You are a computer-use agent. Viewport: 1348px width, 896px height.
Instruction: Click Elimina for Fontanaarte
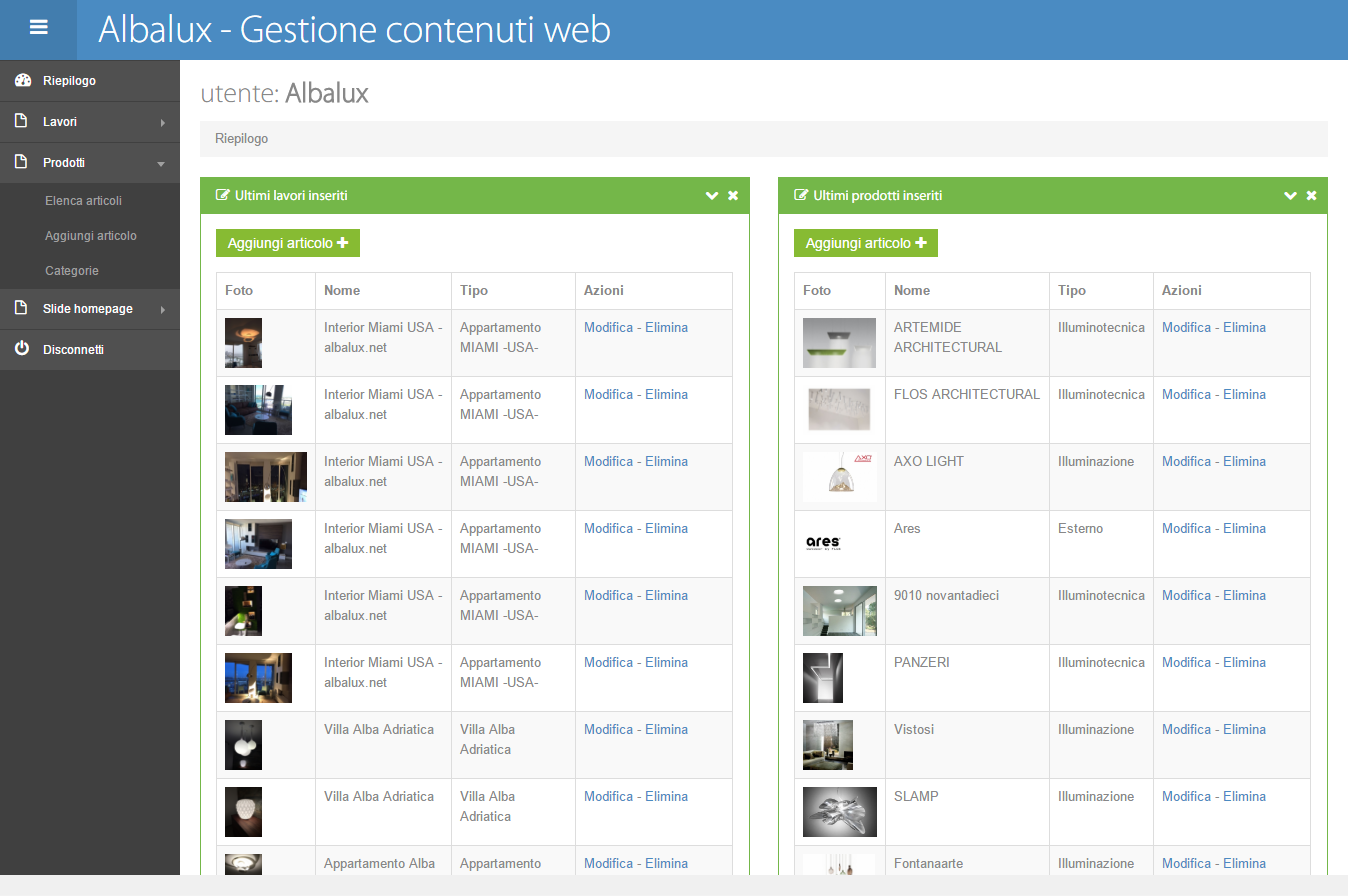tap(1244, 863)
